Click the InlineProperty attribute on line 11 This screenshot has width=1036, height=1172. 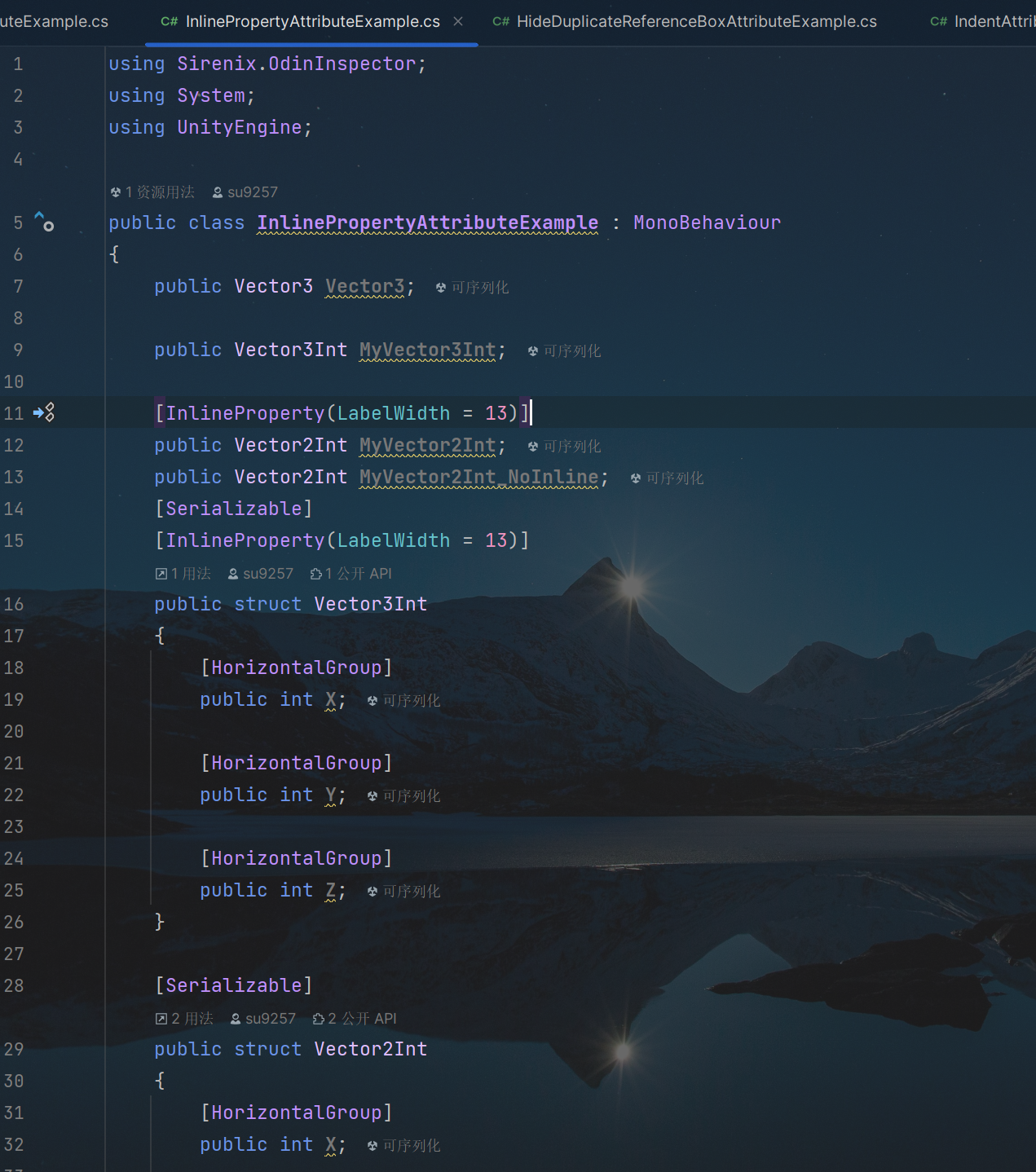click(x=245, y=413)
